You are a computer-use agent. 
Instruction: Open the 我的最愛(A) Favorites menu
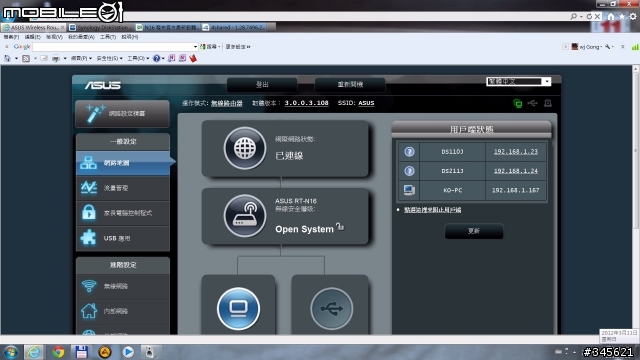(x=81, y=37)
